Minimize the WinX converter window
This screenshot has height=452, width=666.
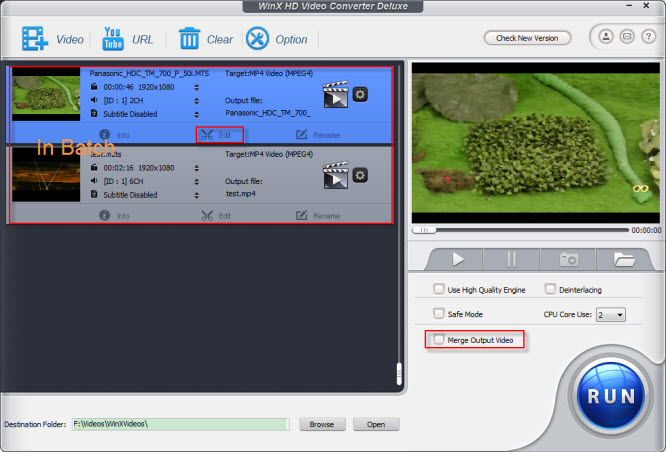[629, 6]
